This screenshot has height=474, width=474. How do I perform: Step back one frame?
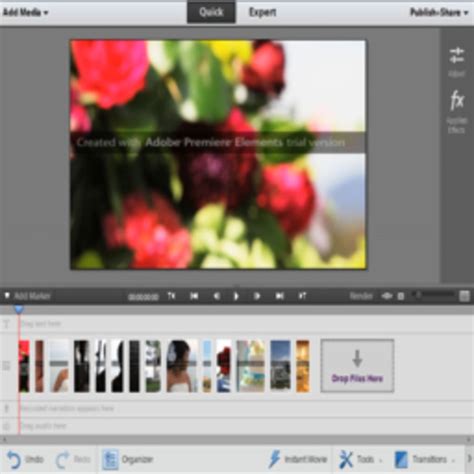click(x=216, y=296)
